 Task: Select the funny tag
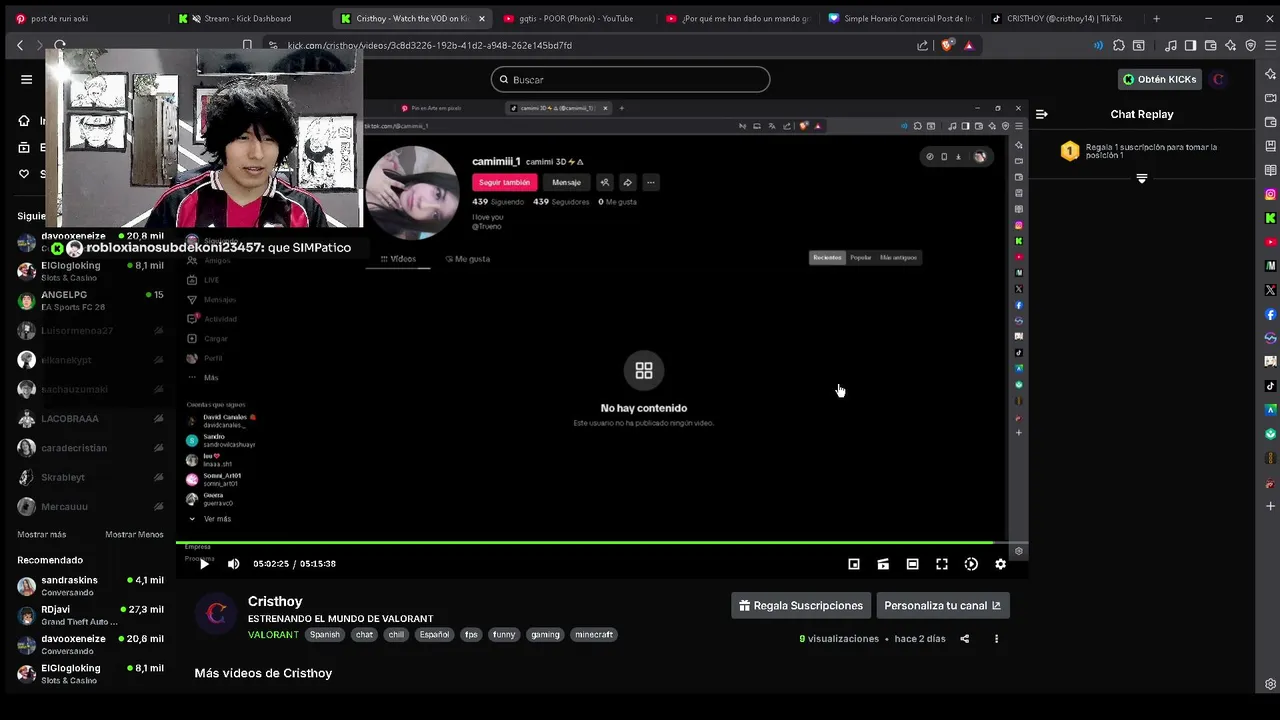[504, 635]
